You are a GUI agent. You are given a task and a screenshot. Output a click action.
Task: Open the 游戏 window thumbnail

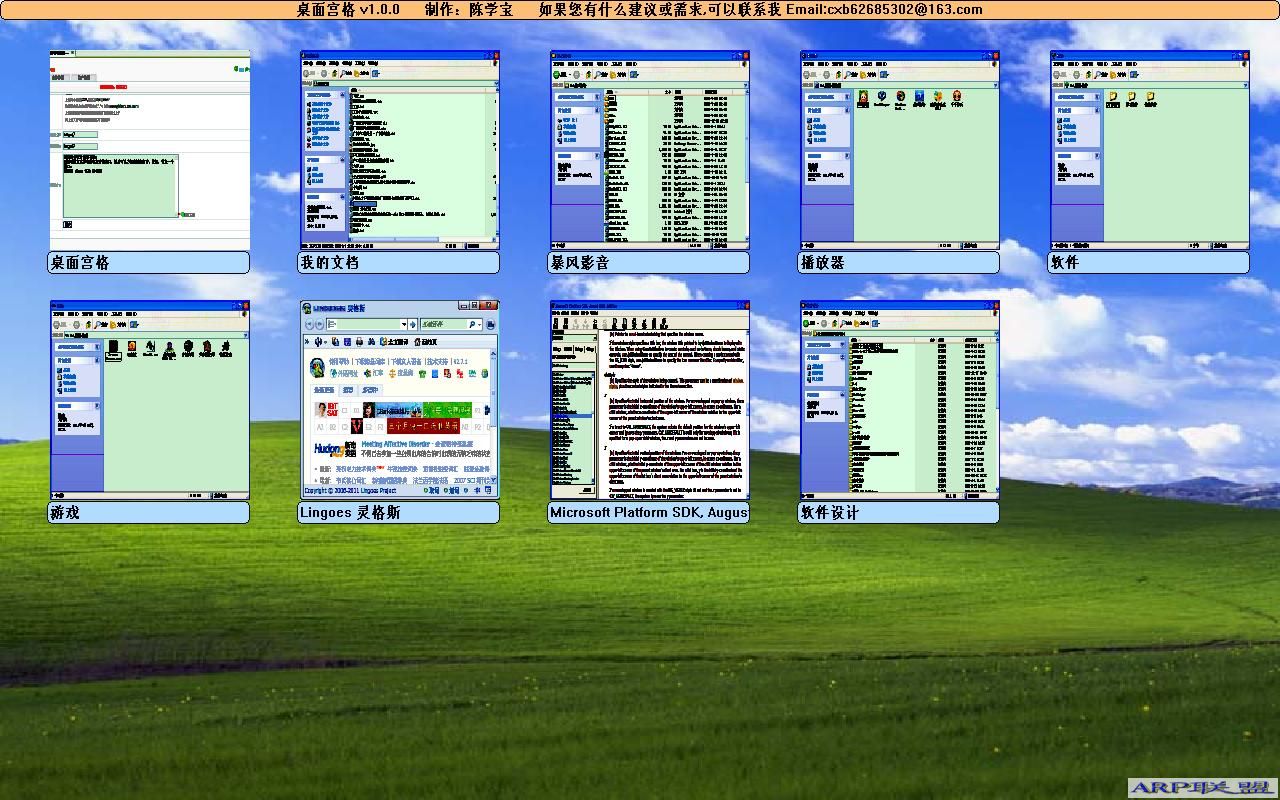coord(150,400)
